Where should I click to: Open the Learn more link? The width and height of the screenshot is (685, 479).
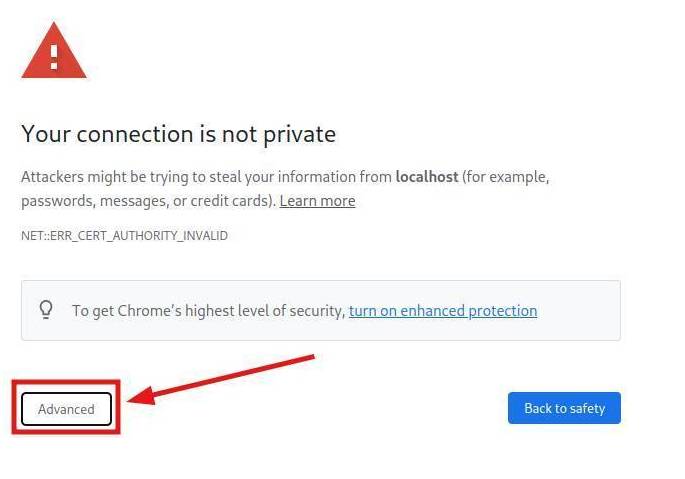point(317,201)
